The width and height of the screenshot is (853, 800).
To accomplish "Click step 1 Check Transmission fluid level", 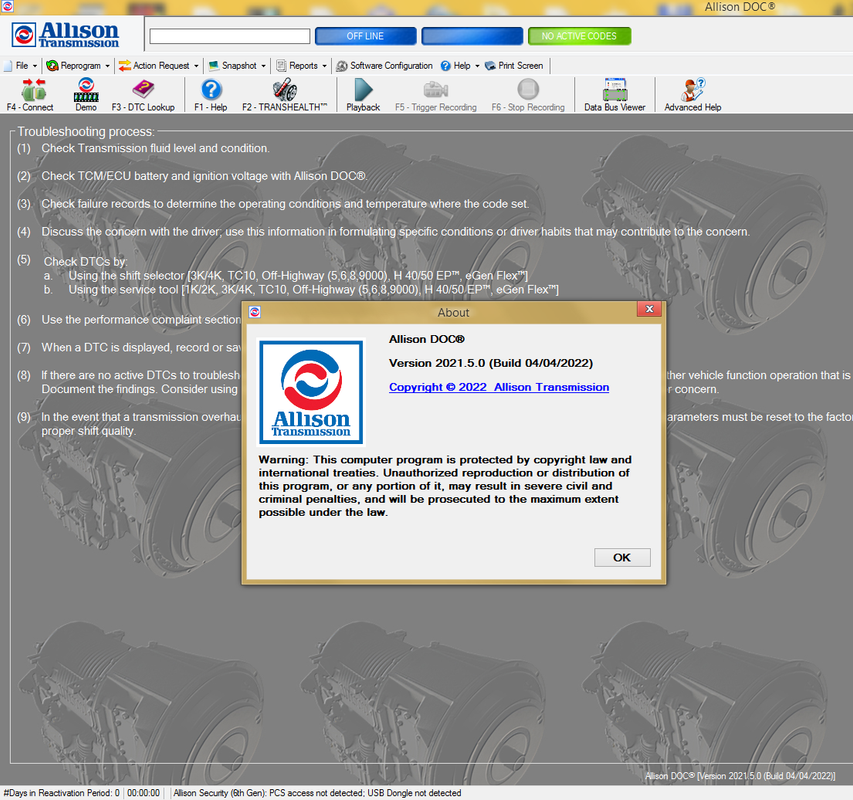I will (x=156, y=148).
